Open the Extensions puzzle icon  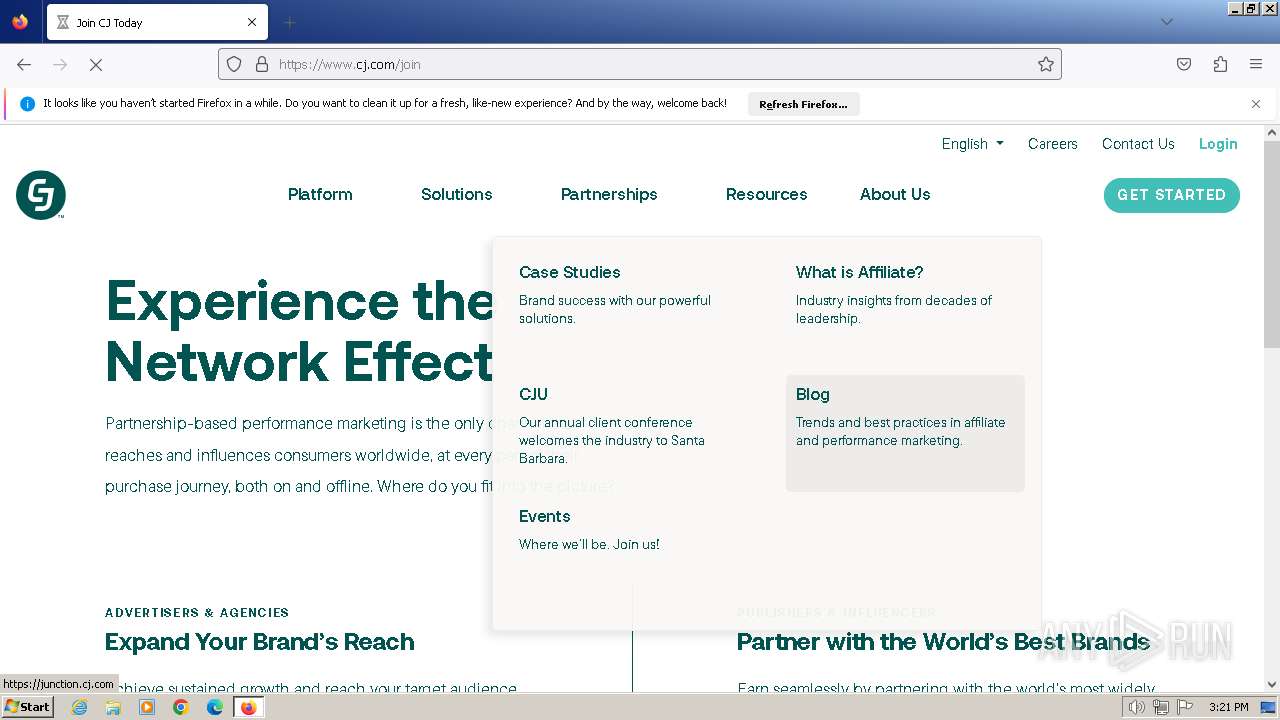(1220, 64)
